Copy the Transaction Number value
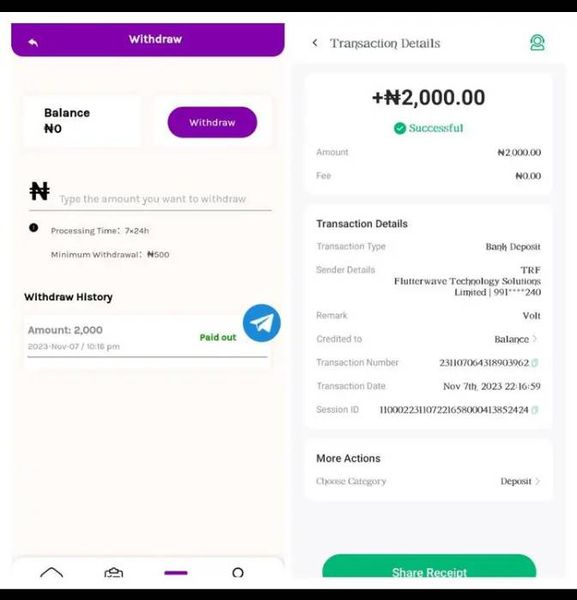This screenshot has width=577, height=600. [x=535, y=363]
